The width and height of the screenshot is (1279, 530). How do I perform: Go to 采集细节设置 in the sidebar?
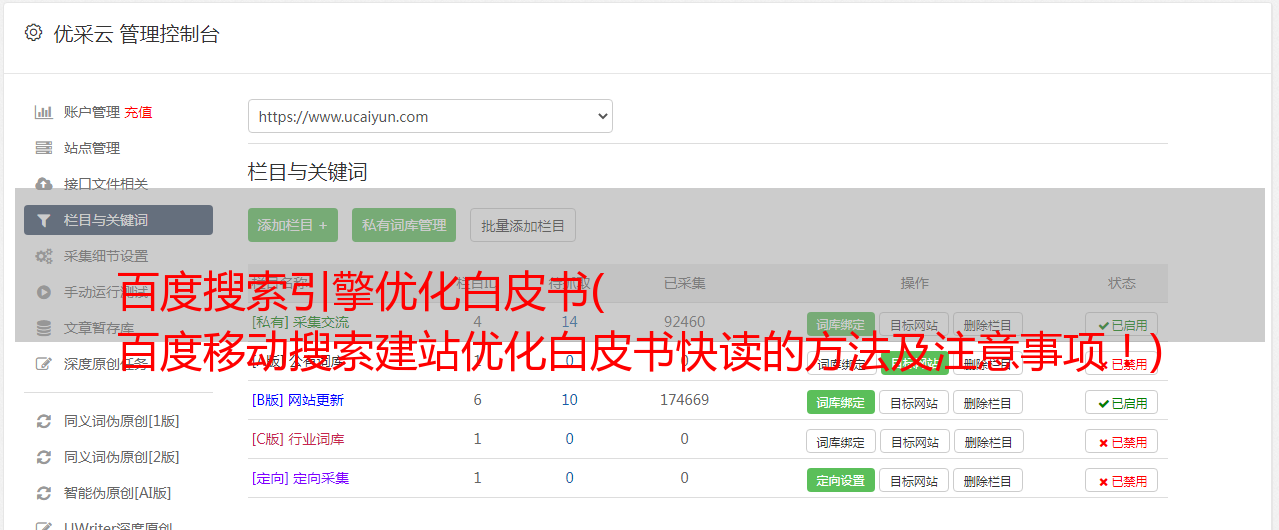click(x=106, y=256)
